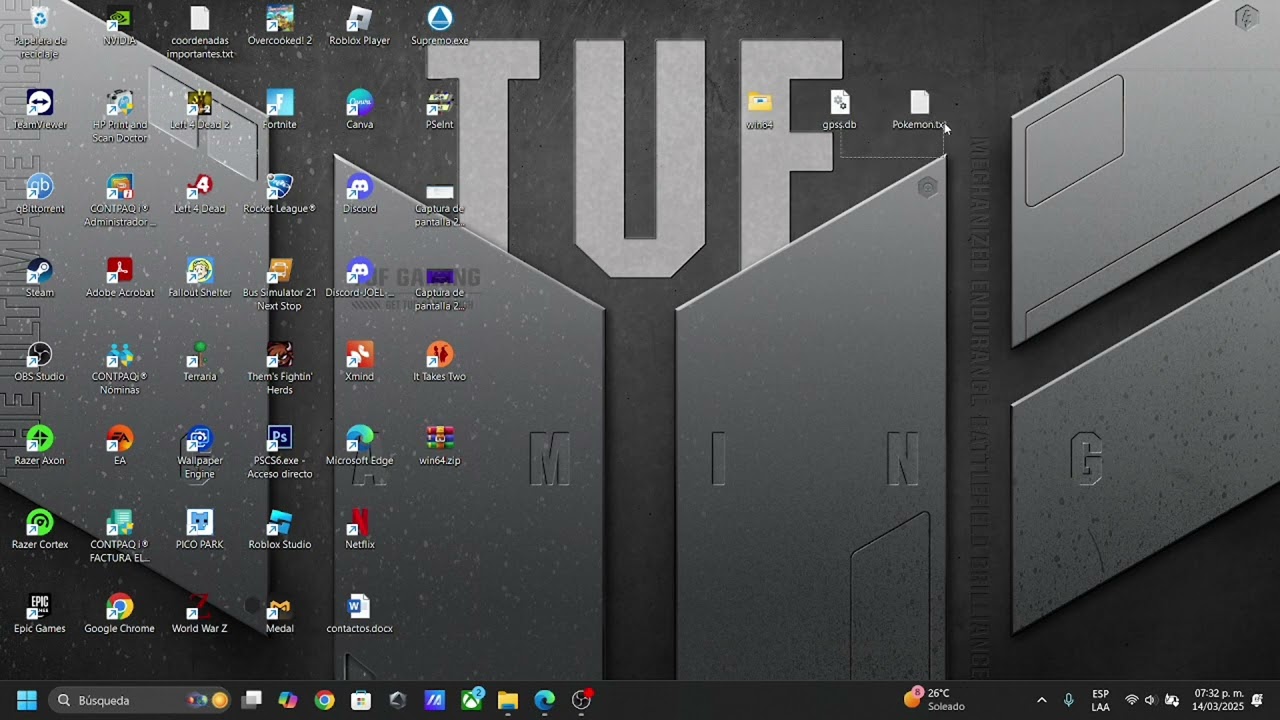Select the Xmind desktop shortcut
This screenshot has width=1280, height=720.
[x=360, y=362]
